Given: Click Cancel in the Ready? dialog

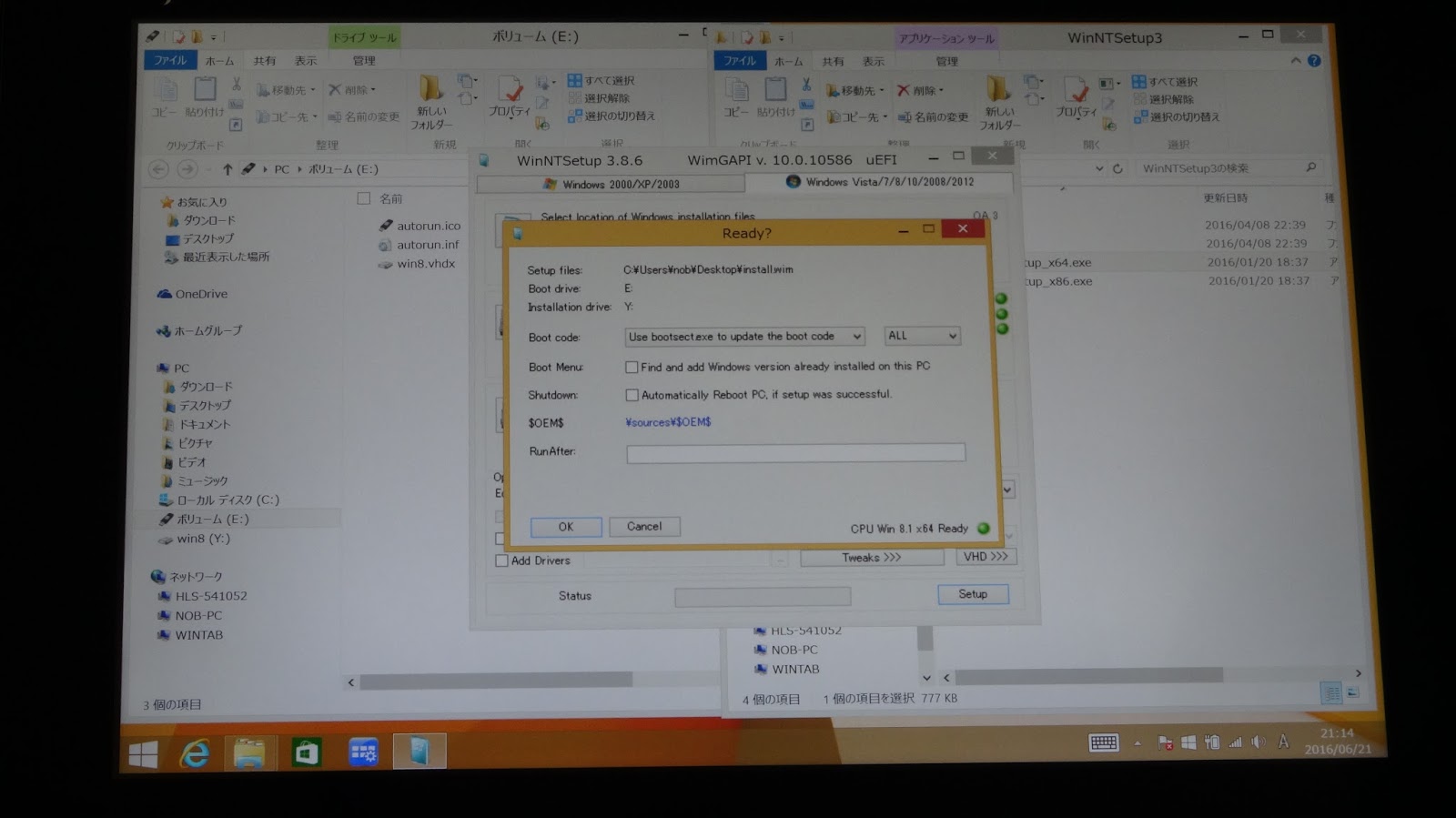Looking at the screenshot, I should click(x=644, y=526).
